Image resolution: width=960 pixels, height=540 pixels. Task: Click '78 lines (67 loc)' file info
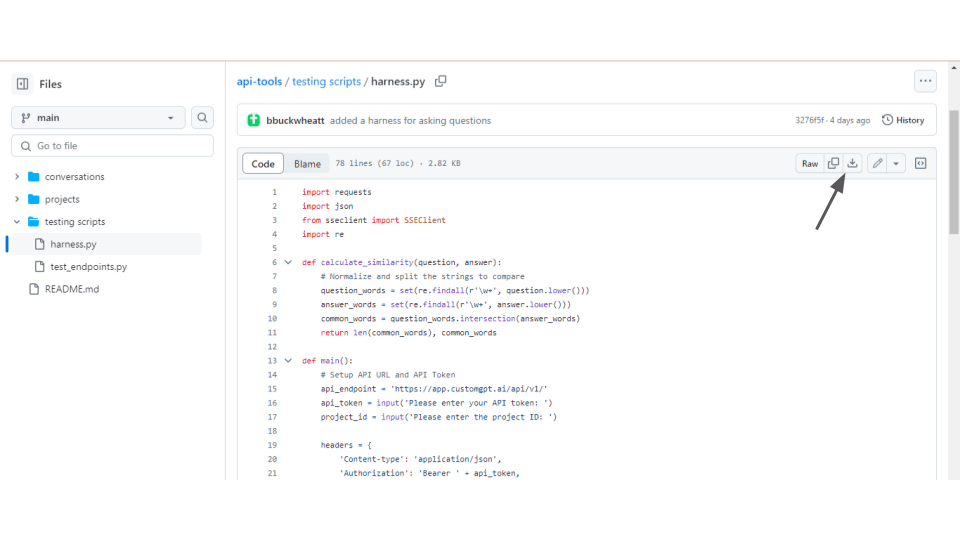click(374, 163)
